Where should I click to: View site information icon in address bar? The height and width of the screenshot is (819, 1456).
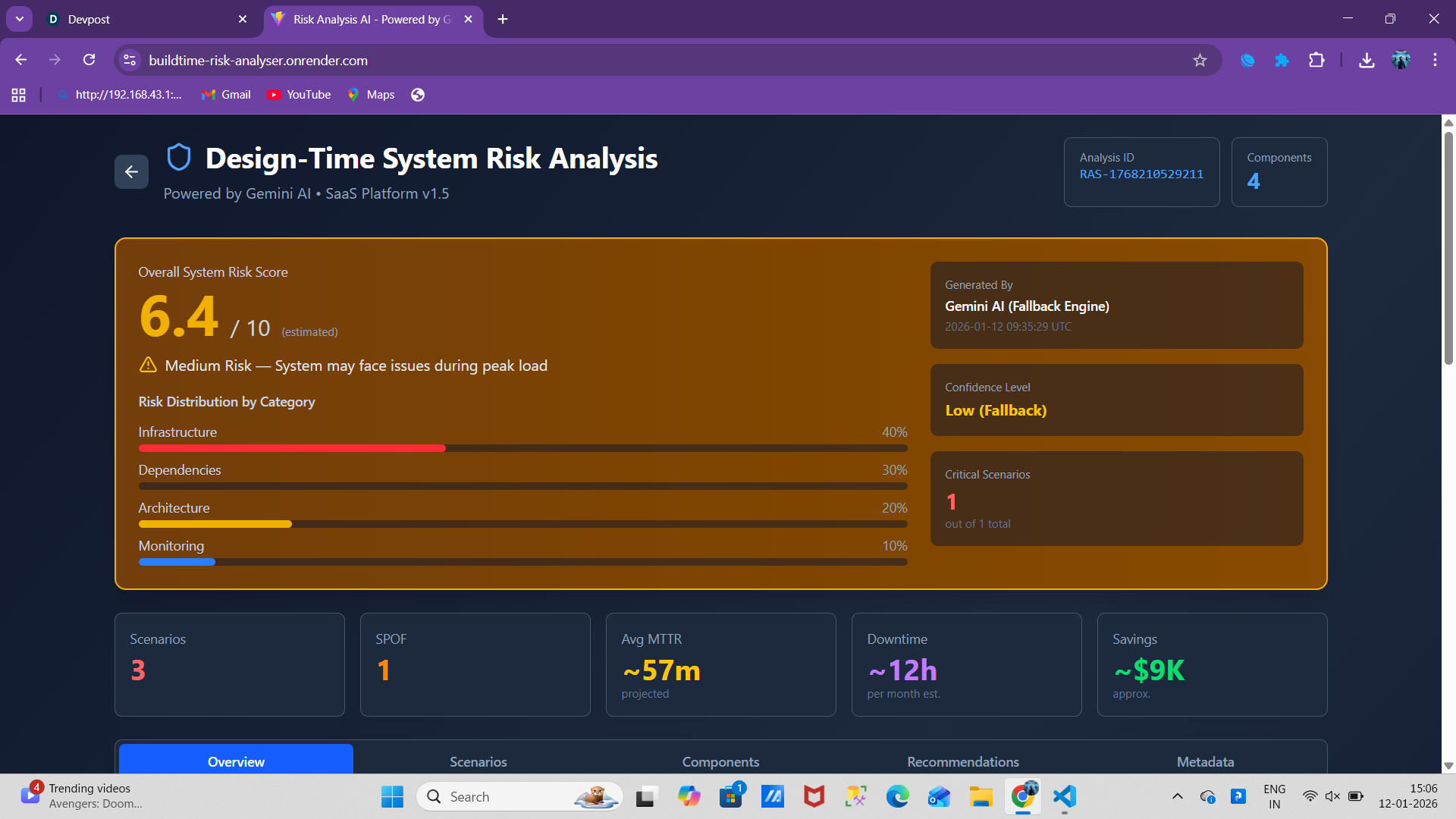tap(130, 60)
